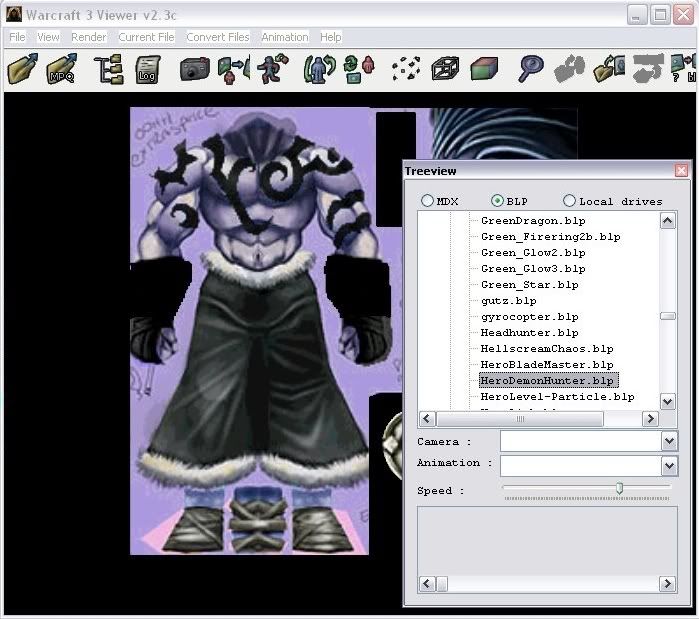Open the Help menu

(330, 37)
